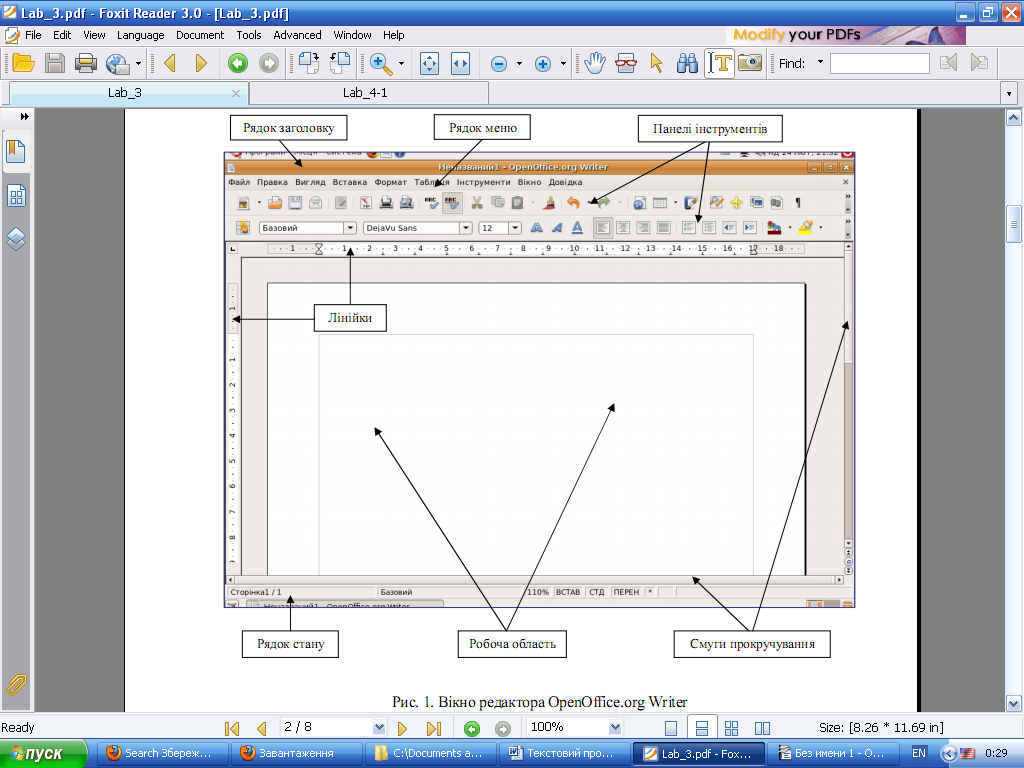Click the Print icon

[x=86, y=63]
